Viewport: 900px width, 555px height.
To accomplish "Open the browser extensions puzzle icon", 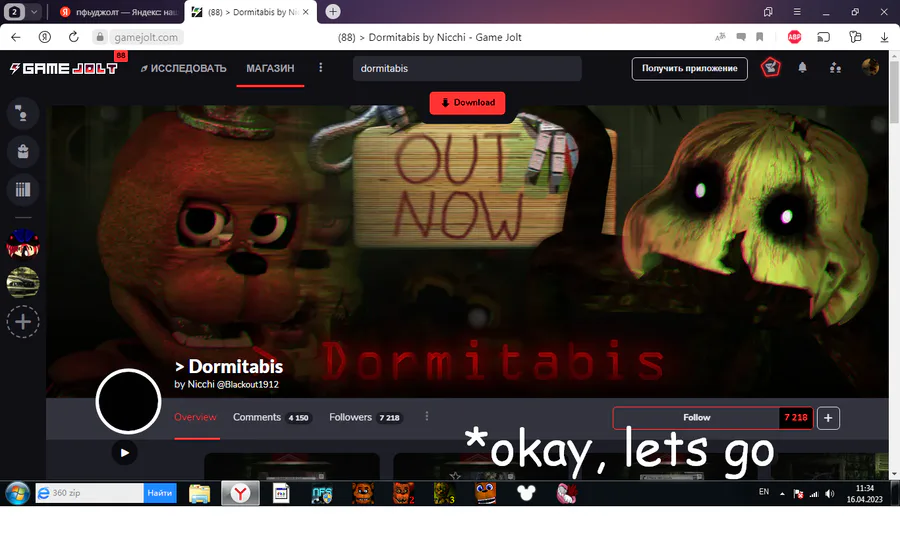I will tap(855, 37).
